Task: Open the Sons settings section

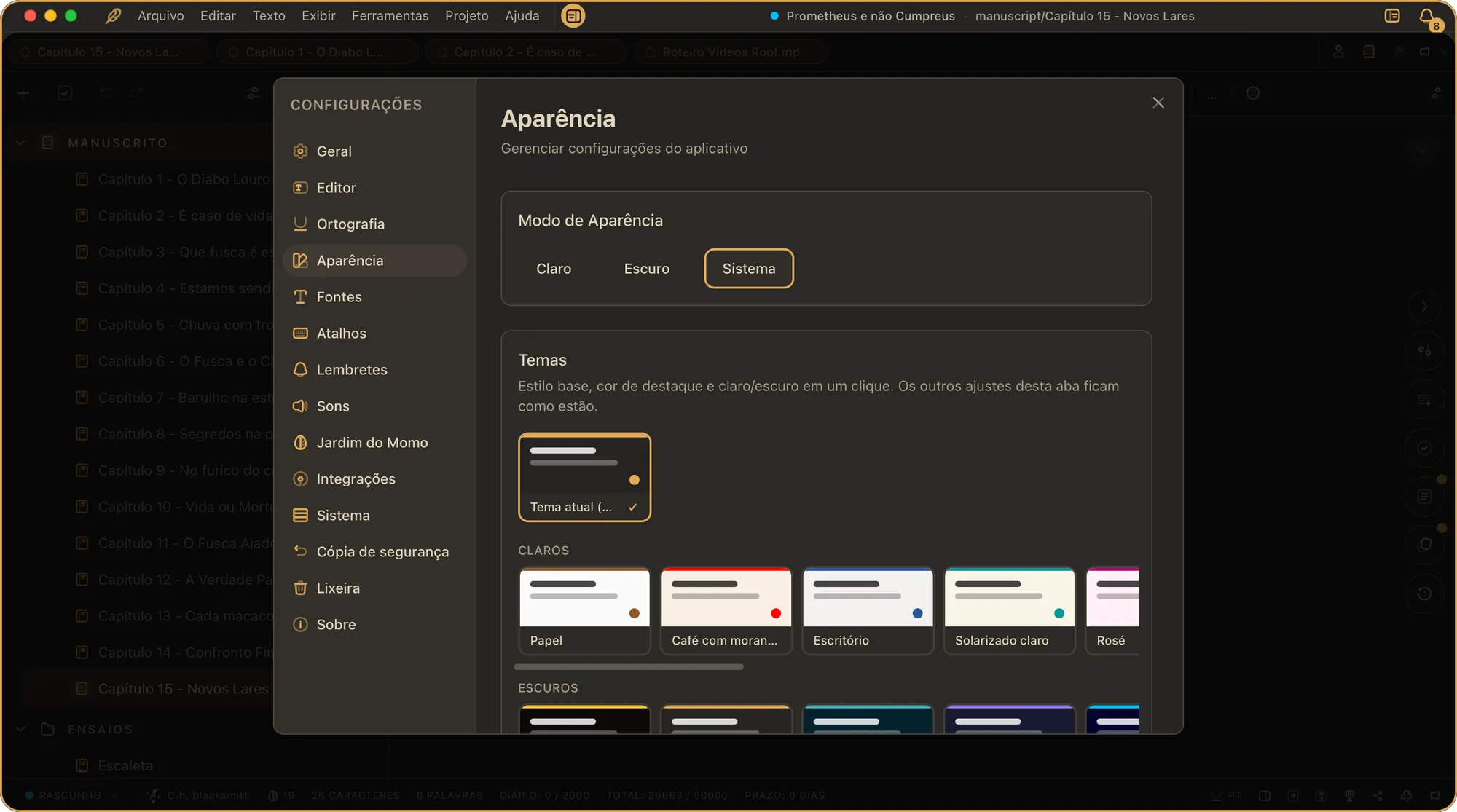Action: (x=374, y=406)
